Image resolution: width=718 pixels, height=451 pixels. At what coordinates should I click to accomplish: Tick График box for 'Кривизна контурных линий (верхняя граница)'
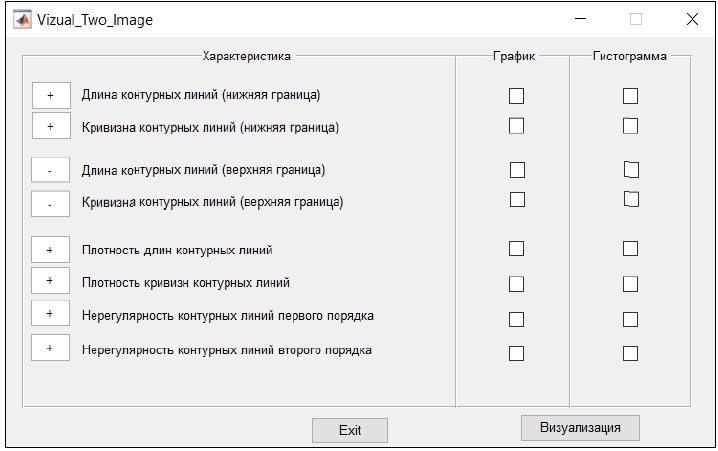517,199
